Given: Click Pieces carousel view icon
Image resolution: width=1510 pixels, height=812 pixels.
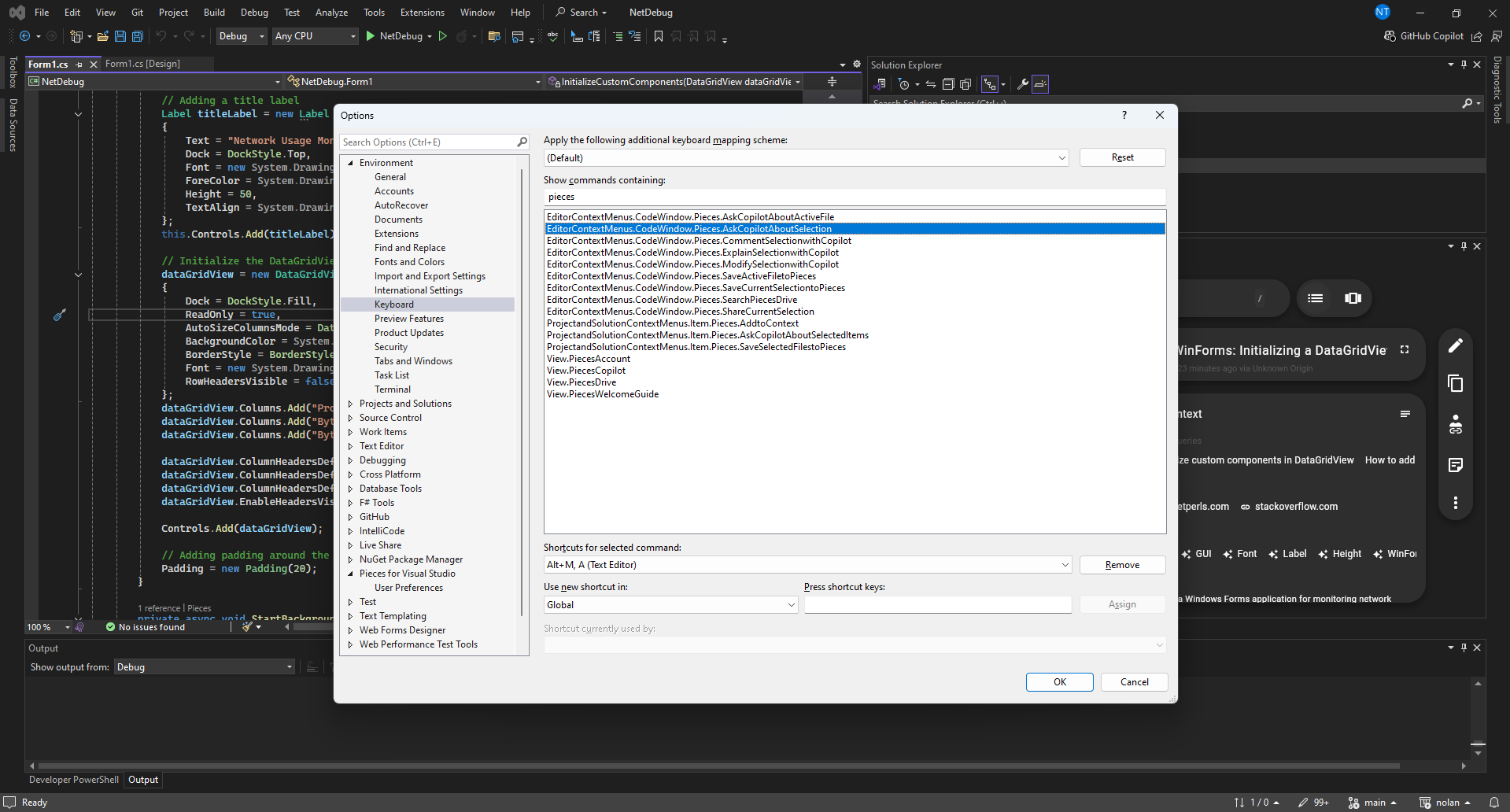Looking at the screenshot, I should (1353, 298).
